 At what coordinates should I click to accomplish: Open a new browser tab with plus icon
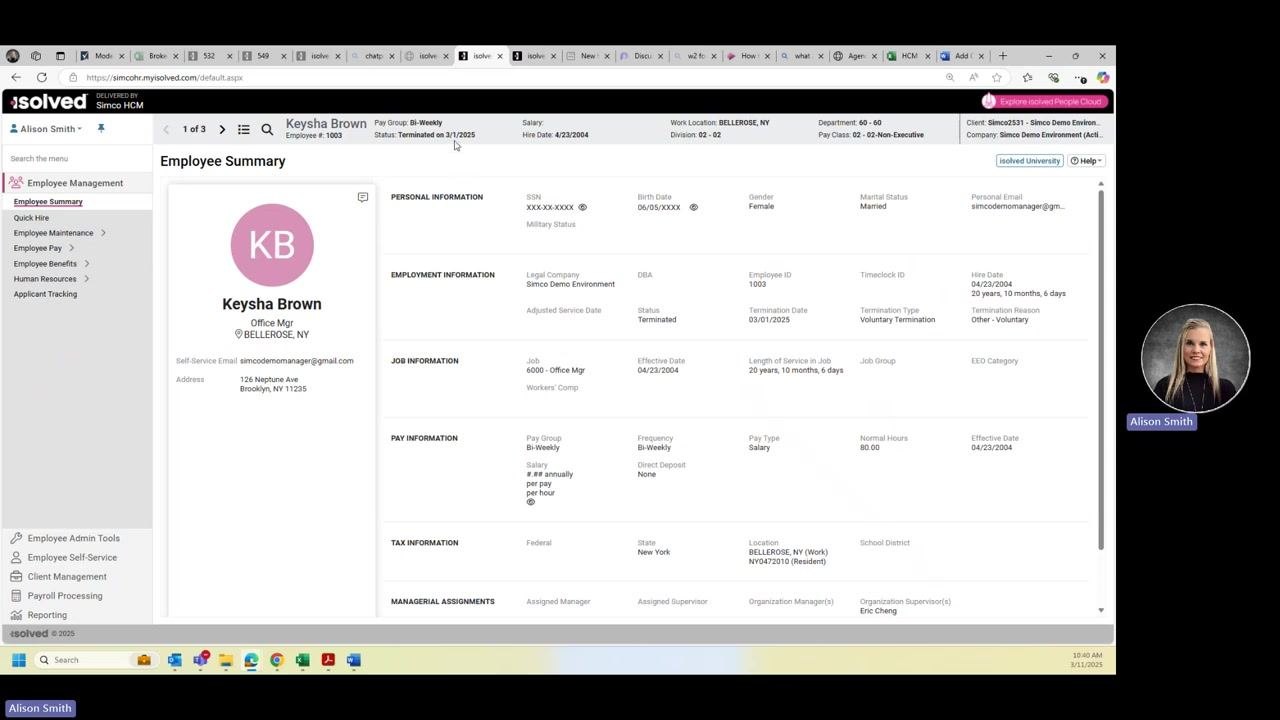click(x=1003, y=56)
